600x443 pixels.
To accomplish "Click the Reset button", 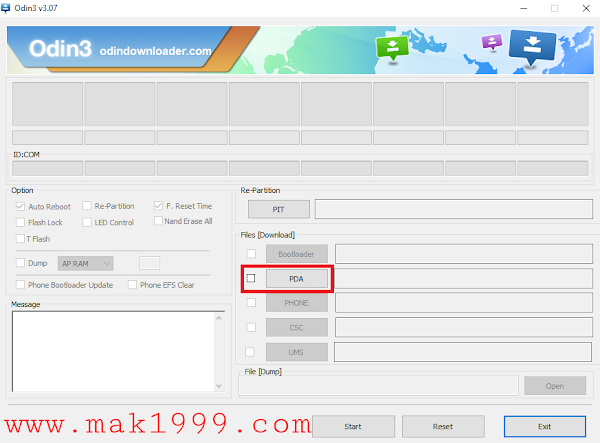I will tap(443, 426).
